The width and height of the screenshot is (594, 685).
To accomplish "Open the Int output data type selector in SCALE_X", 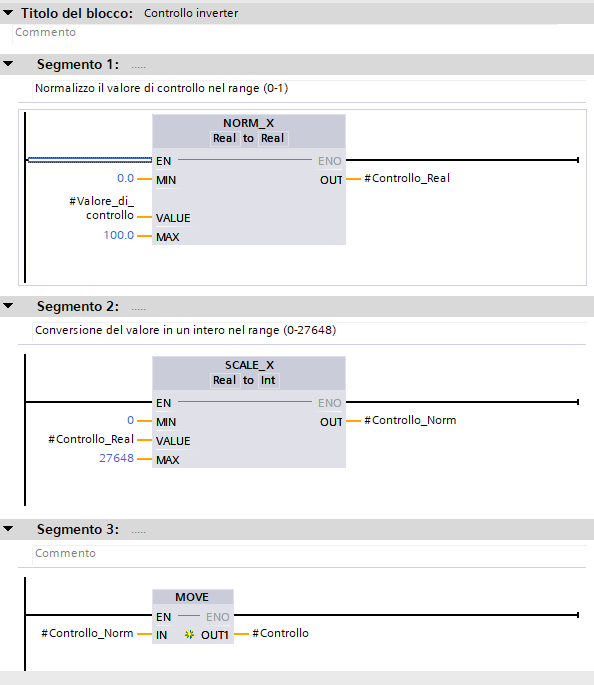I will [x=268, y=381].
